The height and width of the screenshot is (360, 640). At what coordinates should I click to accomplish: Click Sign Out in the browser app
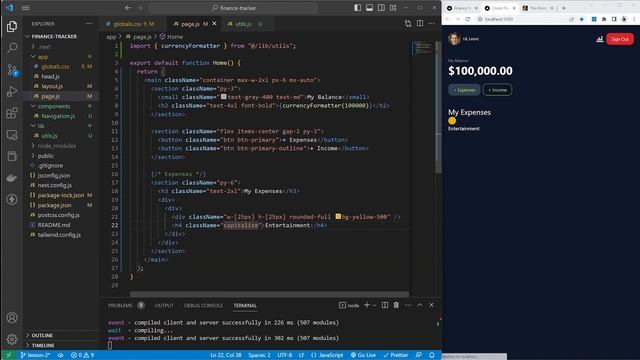(x=620, y=39)
